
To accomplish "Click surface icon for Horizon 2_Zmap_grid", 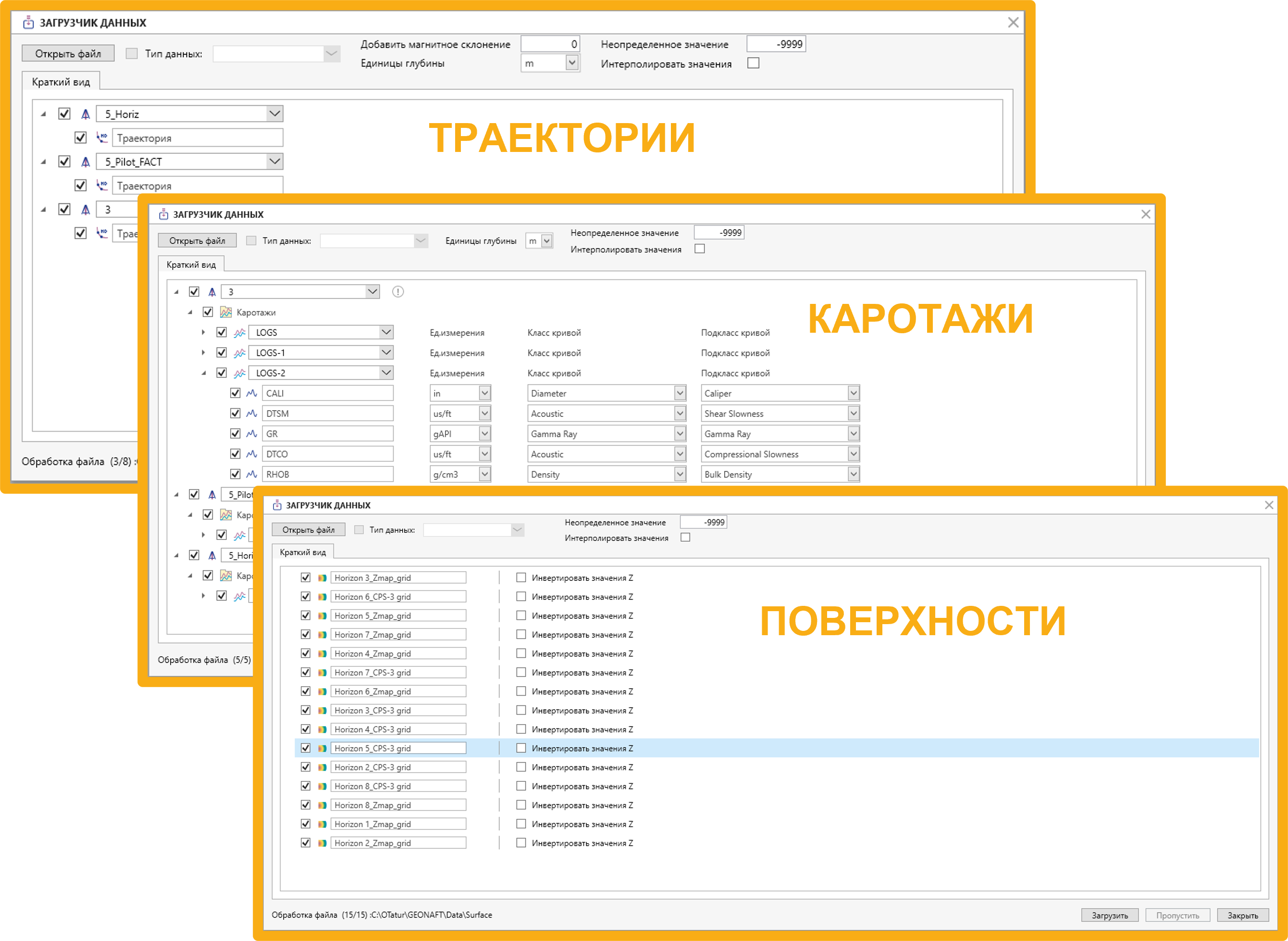I will pyautogui.click(x=322, y=843).
